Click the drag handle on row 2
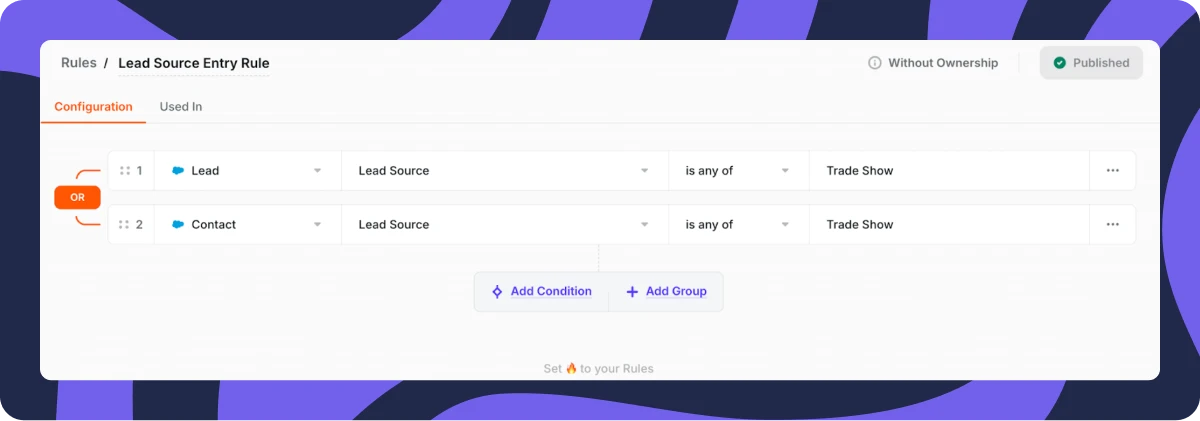Image resolution: width=1200 pixels, height=421 pixels. coord(125,225)
